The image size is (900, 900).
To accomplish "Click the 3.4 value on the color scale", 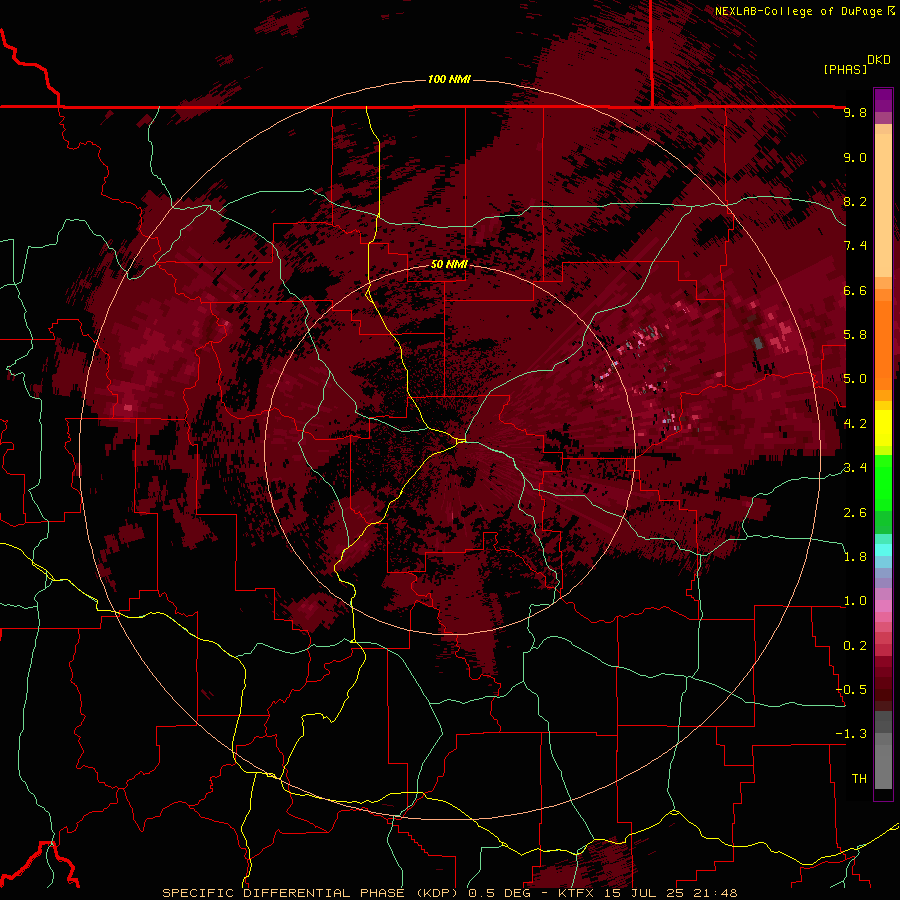I will click(855, 468).
